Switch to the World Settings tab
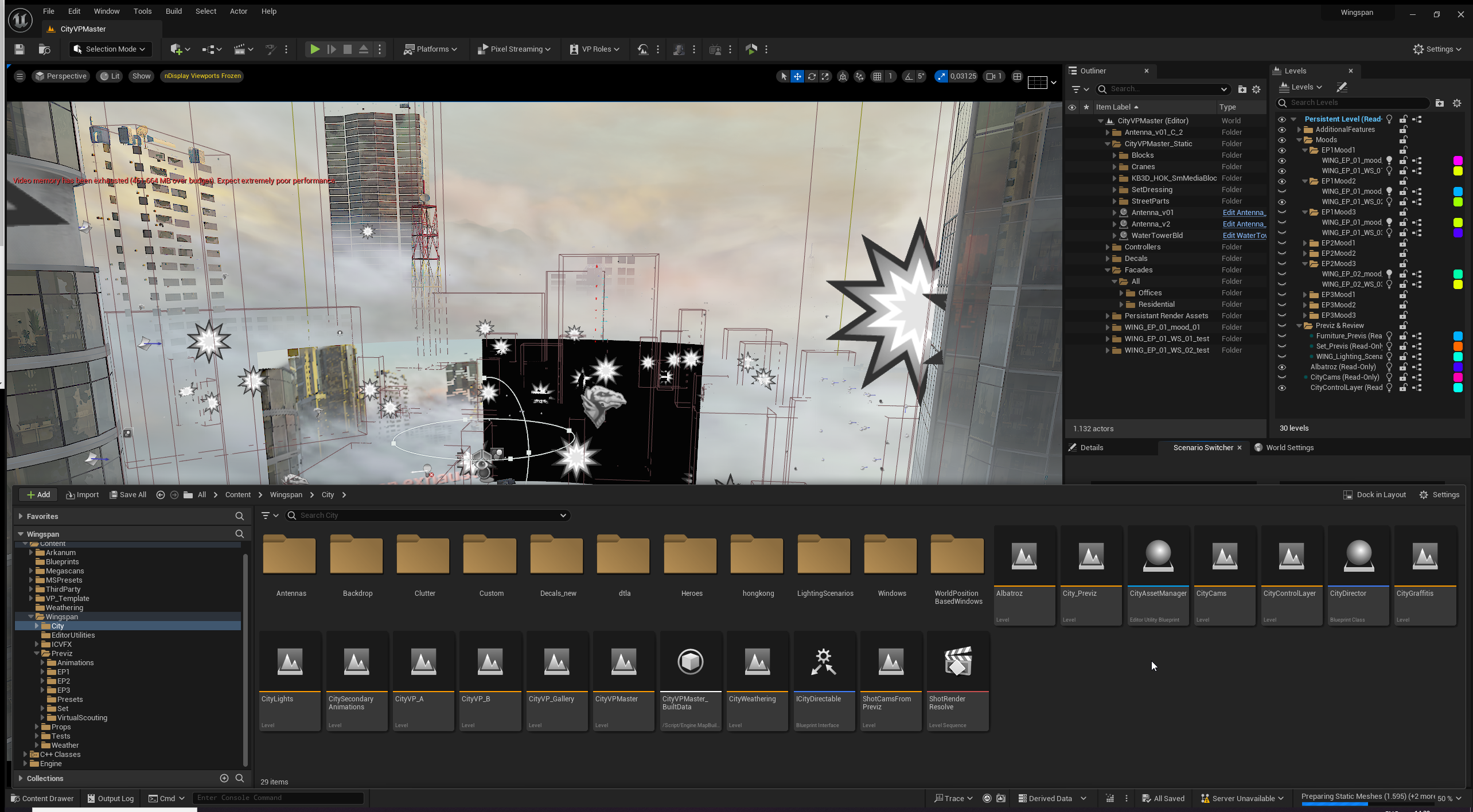 pyautogui.click(x=1289, y=448)
